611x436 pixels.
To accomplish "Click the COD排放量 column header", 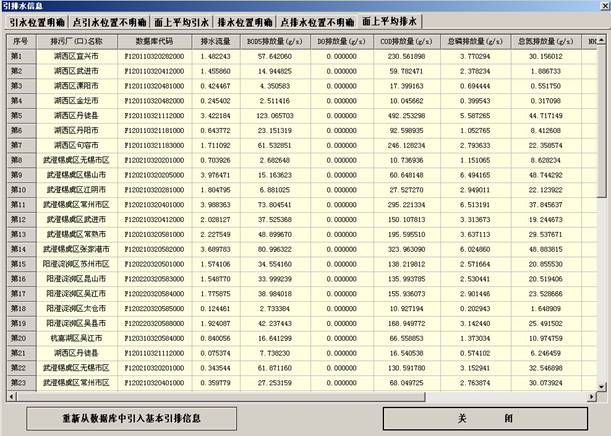I will pos(399,42).
